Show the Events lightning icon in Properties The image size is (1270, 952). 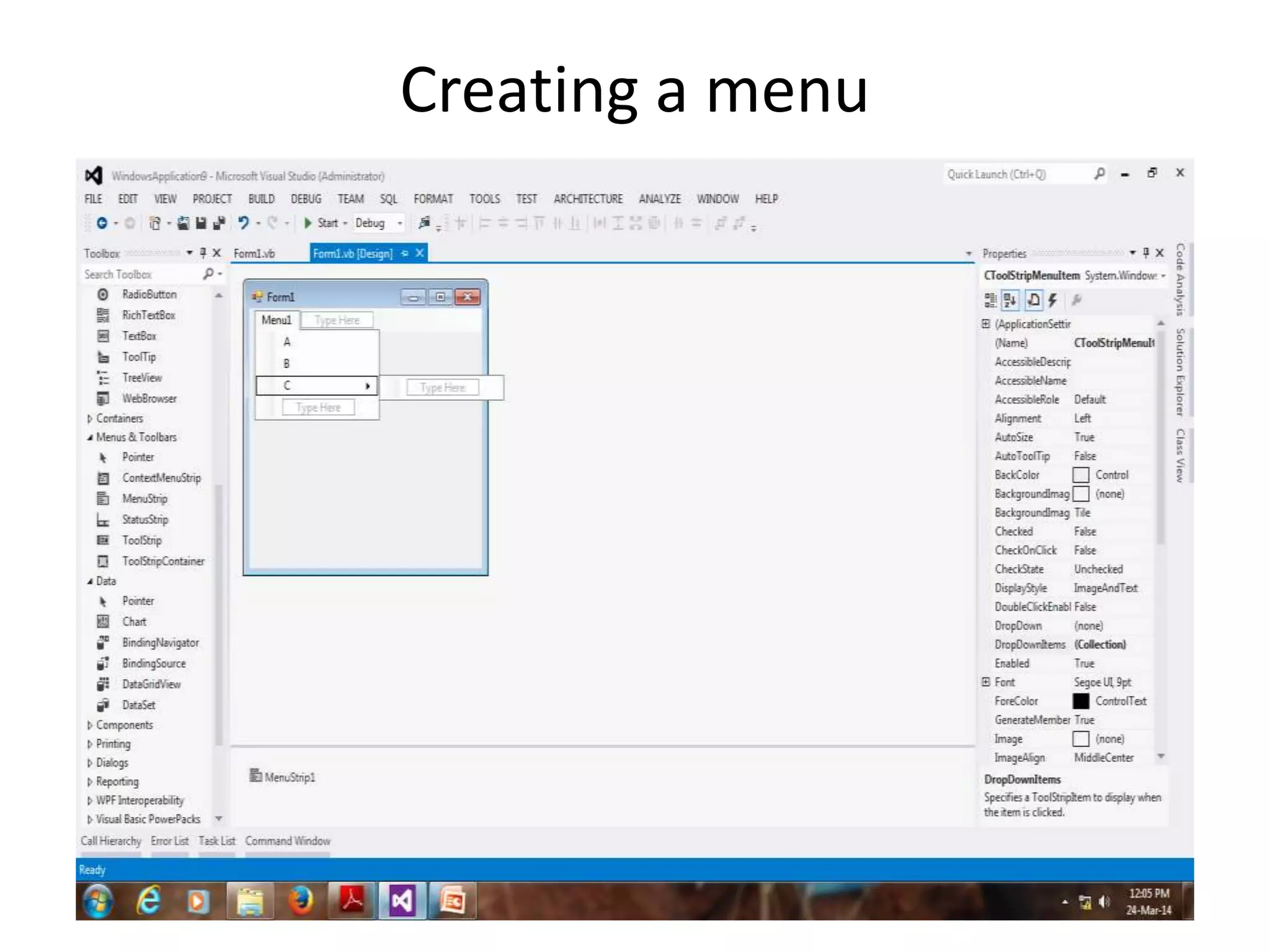click(1053, 301)
